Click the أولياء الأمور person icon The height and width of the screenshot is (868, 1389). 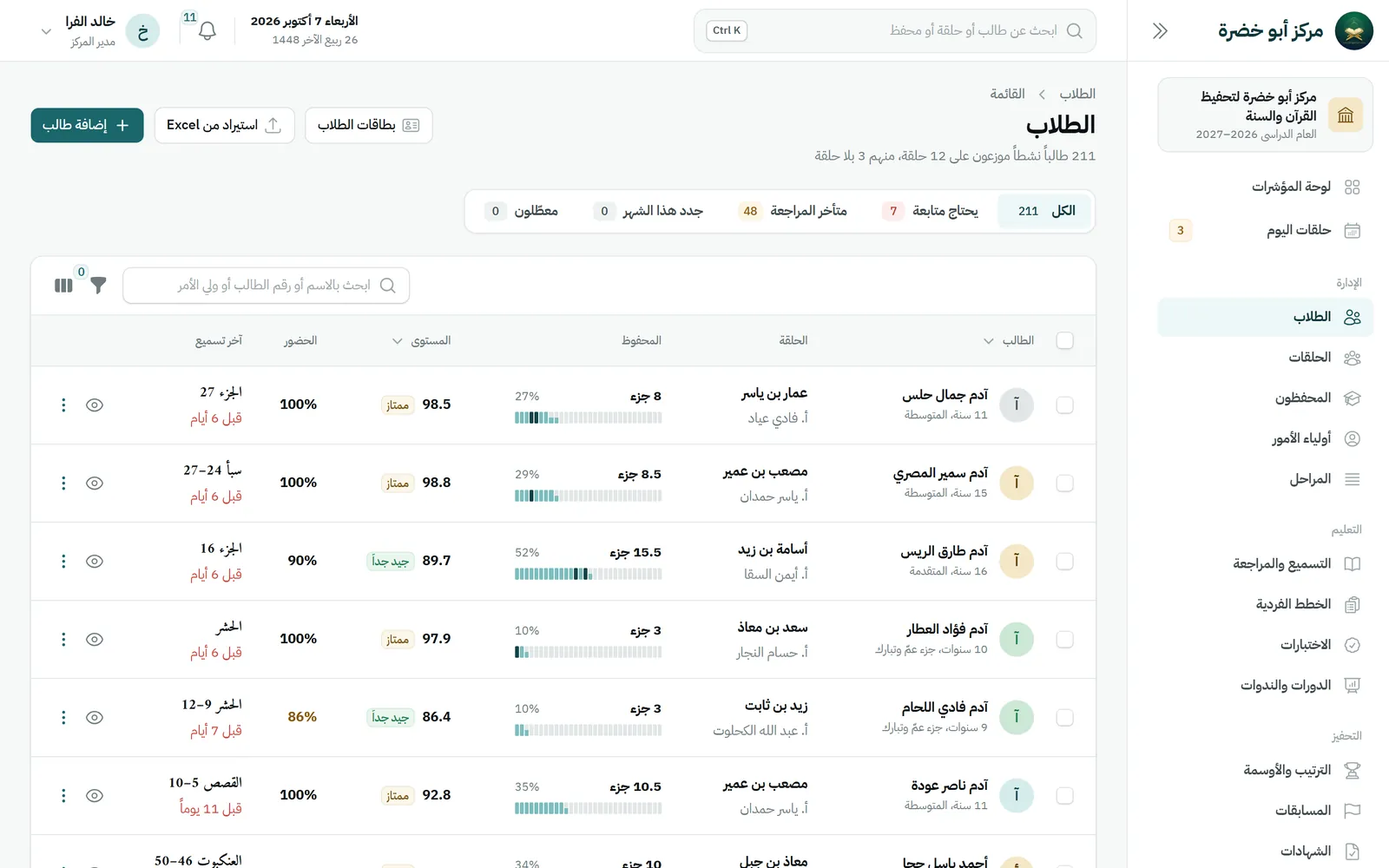(x=1352, y=439)
